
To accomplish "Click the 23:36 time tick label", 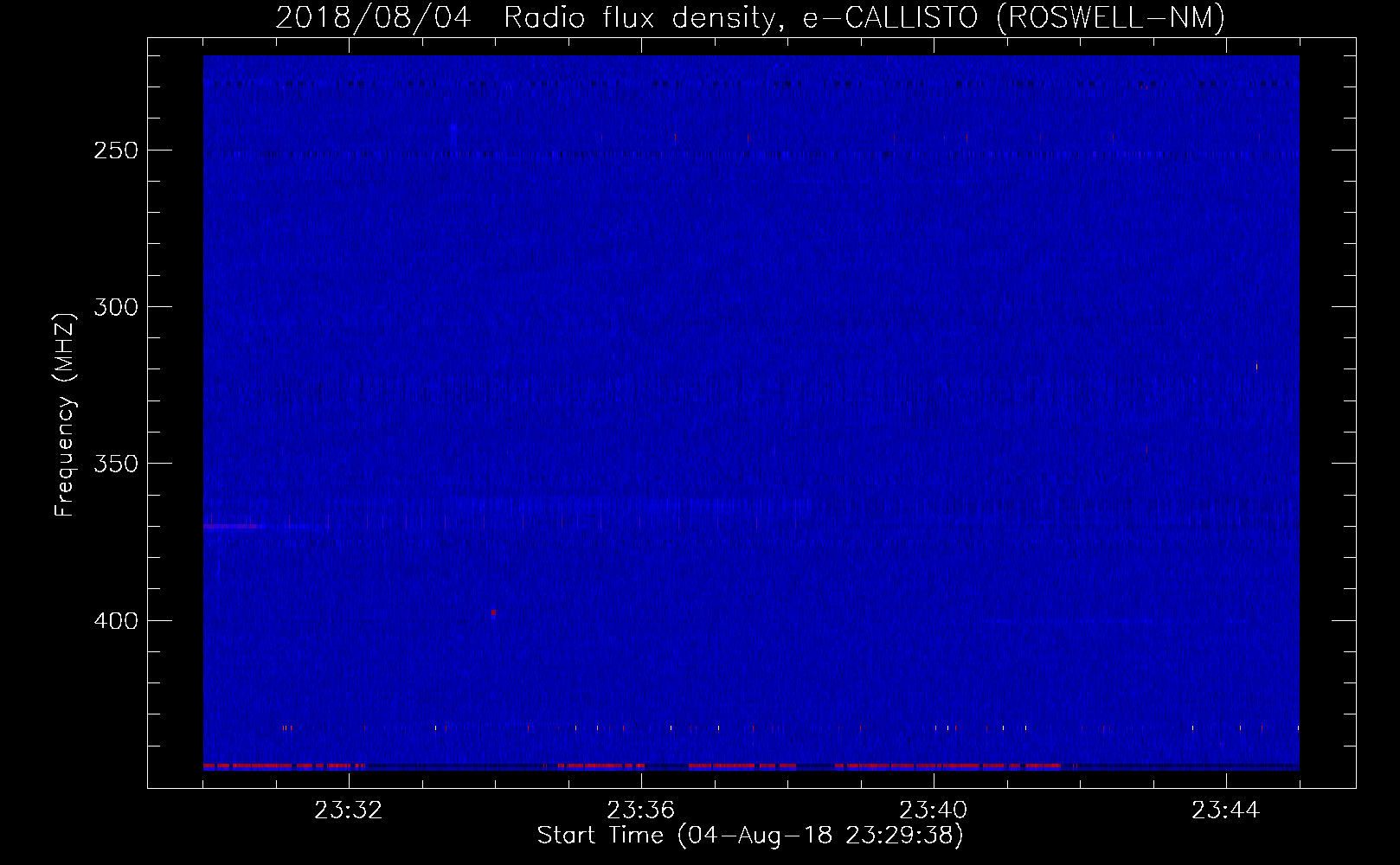I will point(641,811).
